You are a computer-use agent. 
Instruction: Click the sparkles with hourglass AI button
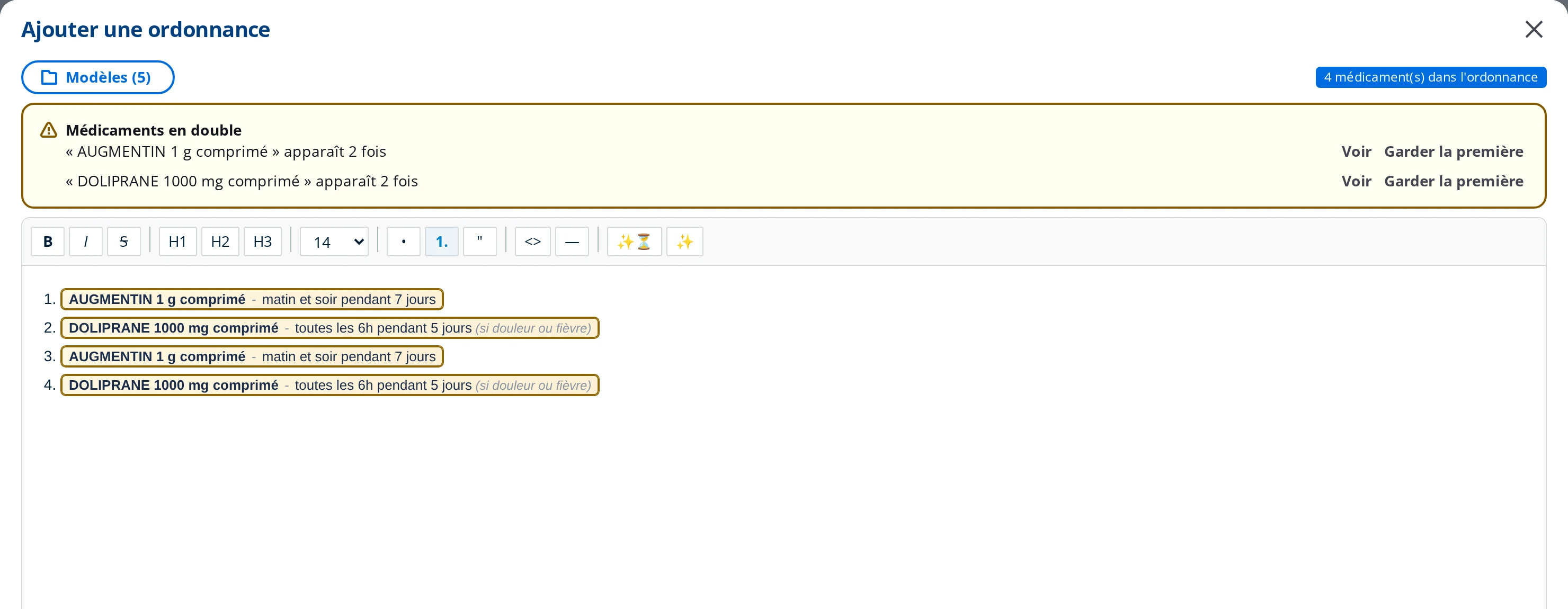[634, 241]
